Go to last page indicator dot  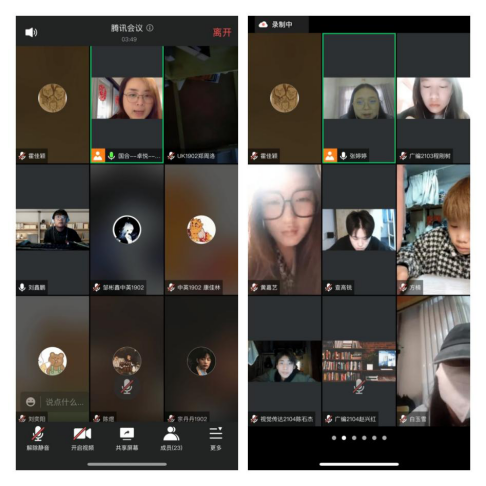[x=384, y=438]
